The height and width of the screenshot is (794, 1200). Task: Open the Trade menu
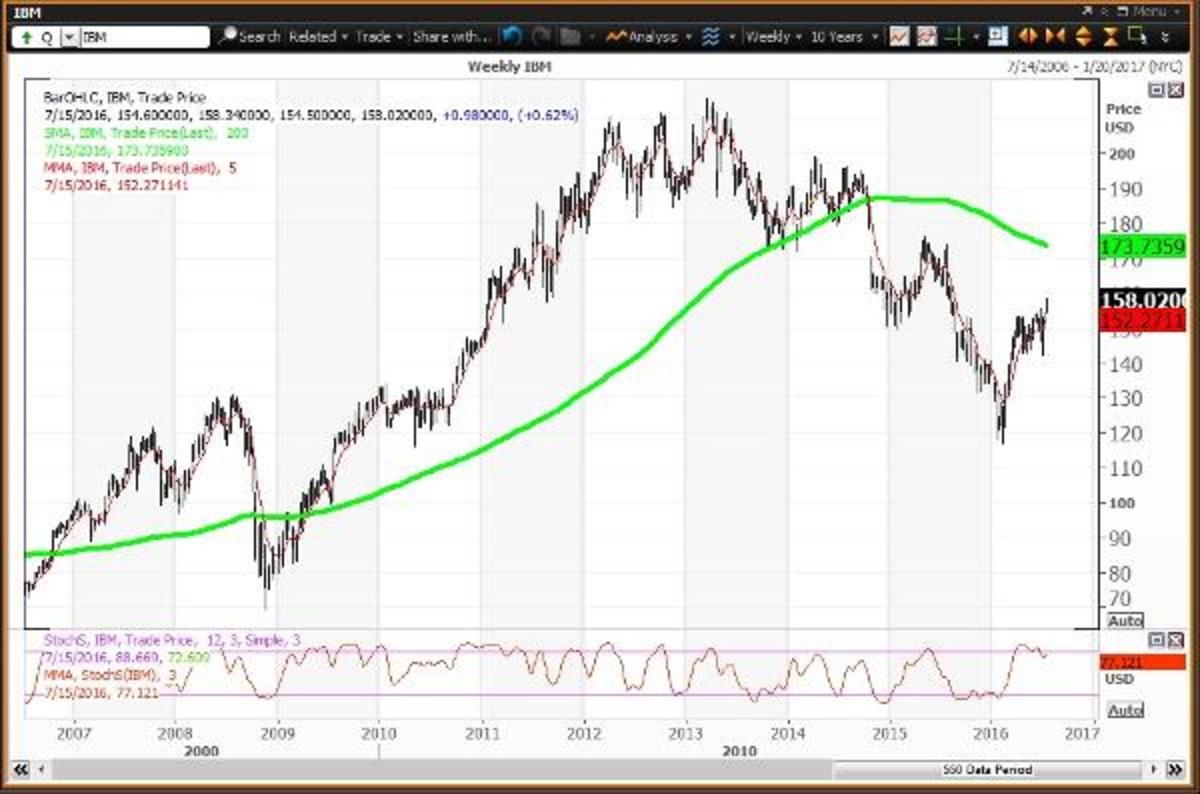tap(379, 36)
